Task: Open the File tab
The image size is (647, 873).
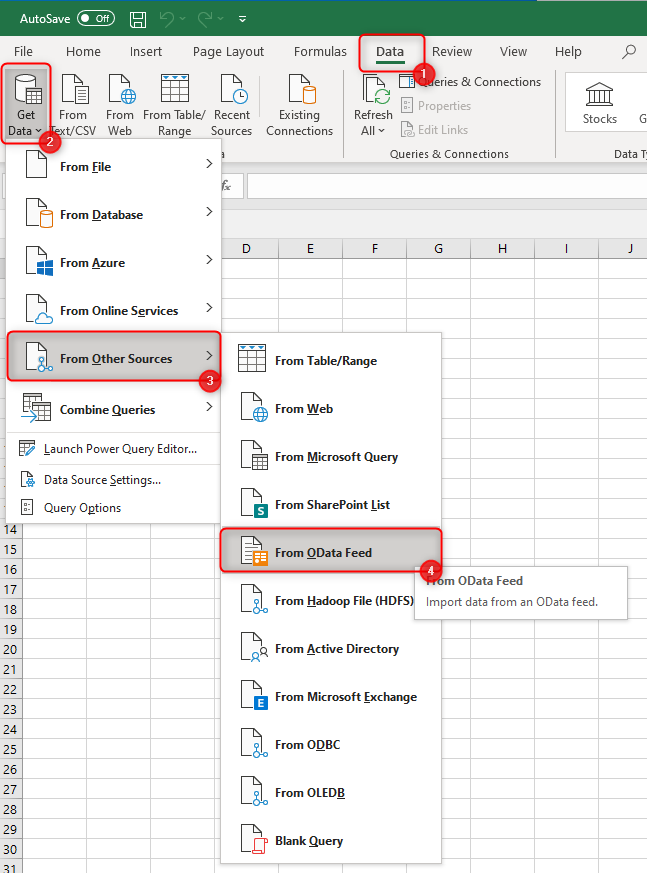Action: tap(23, 51)
